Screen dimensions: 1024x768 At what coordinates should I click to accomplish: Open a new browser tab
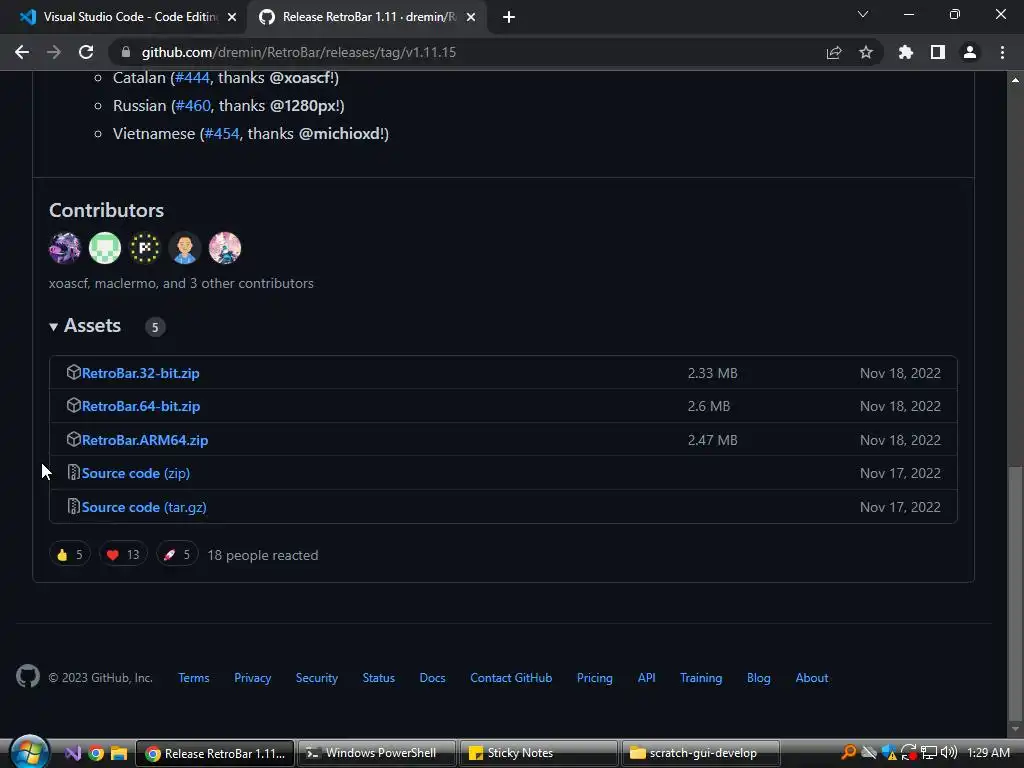[509, 17]
